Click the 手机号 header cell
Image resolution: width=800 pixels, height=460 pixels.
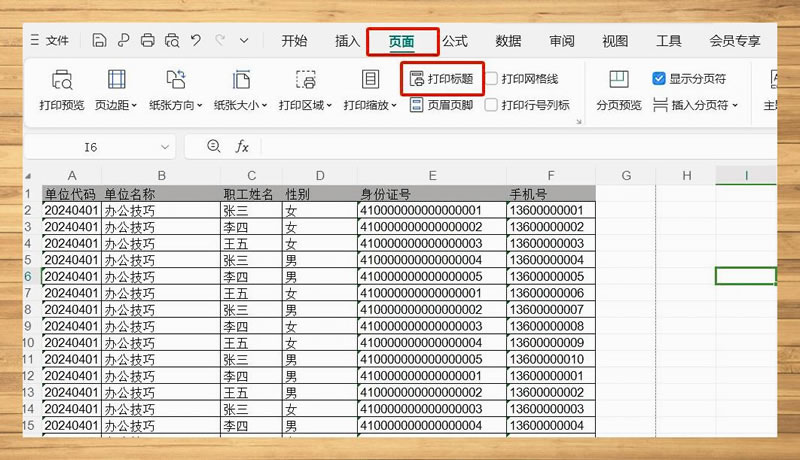coord(551,194)
